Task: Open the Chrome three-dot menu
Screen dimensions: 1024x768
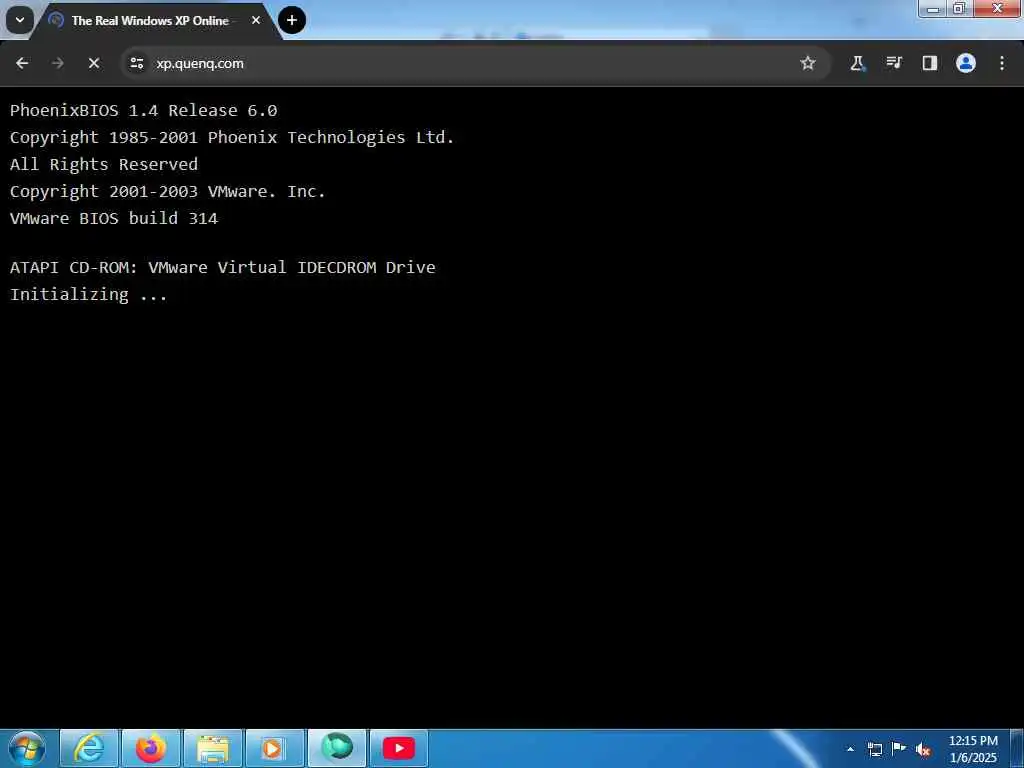Action: [1002, 63]
